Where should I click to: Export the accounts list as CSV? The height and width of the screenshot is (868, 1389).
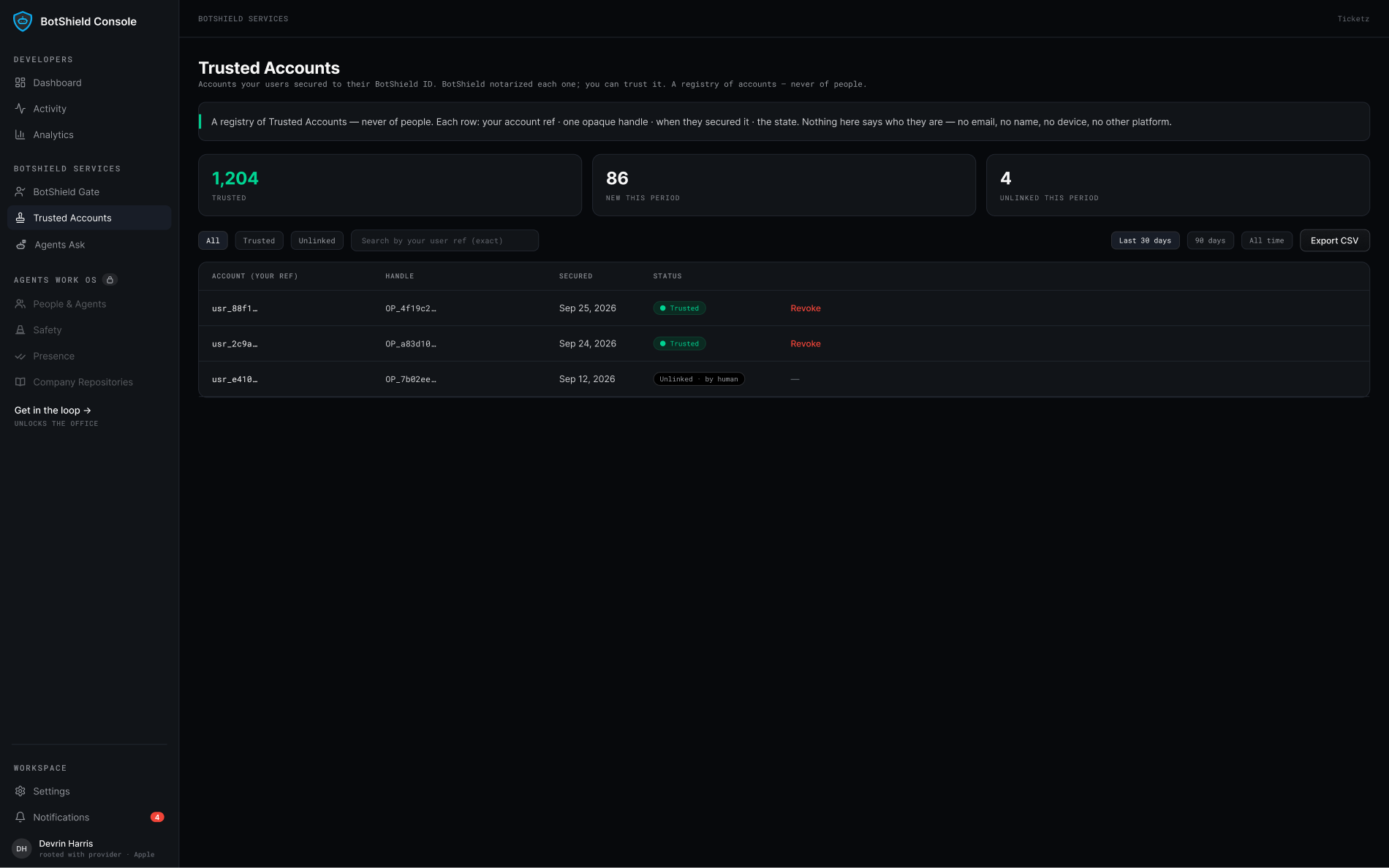(x=1334, y=240)
